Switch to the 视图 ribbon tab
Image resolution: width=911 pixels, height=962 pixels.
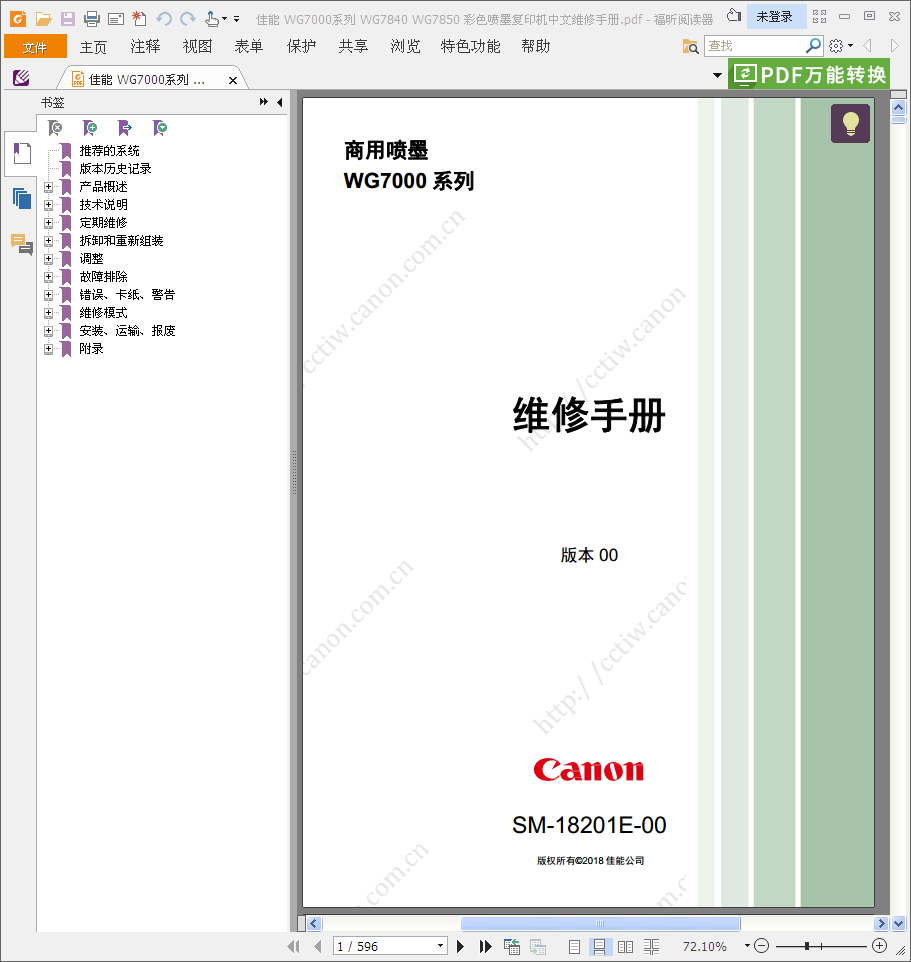[x=198, y=47]
